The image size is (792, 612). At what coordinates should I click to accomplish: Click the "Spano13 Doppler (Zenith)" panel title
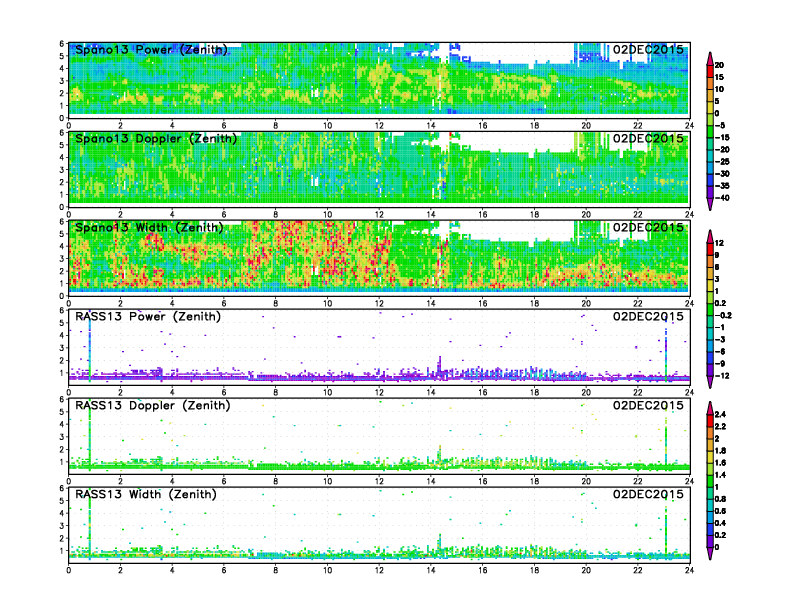click(x=156, y=138)
